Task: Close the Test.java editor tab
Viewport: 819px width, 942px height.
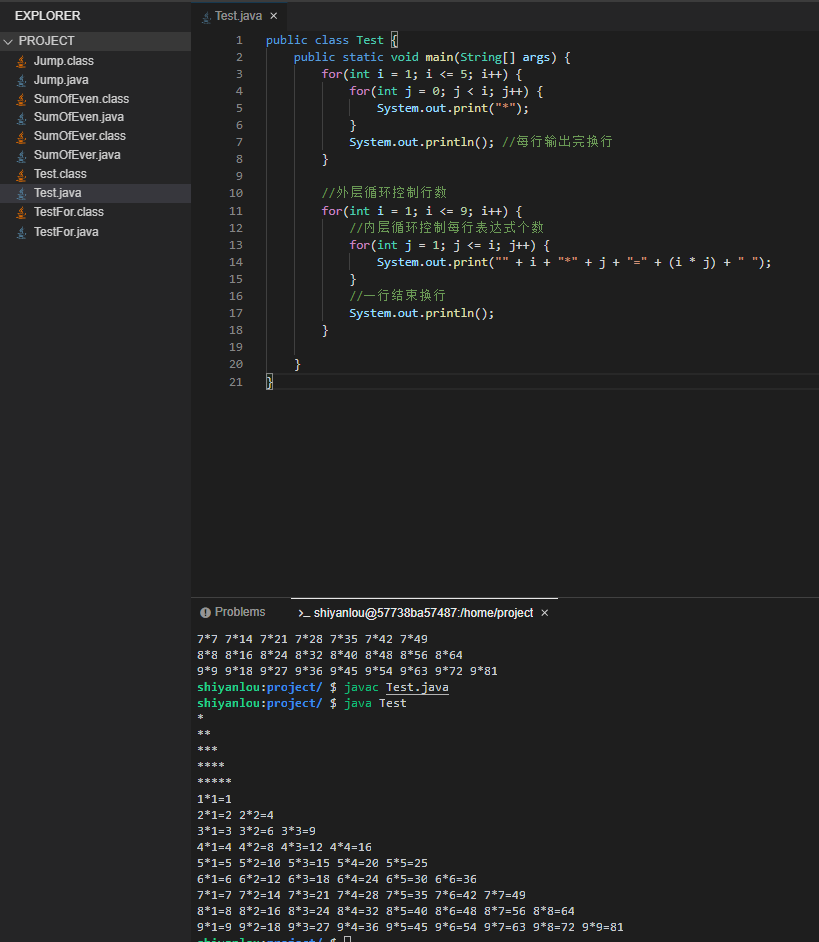Action: click(274, 16)
